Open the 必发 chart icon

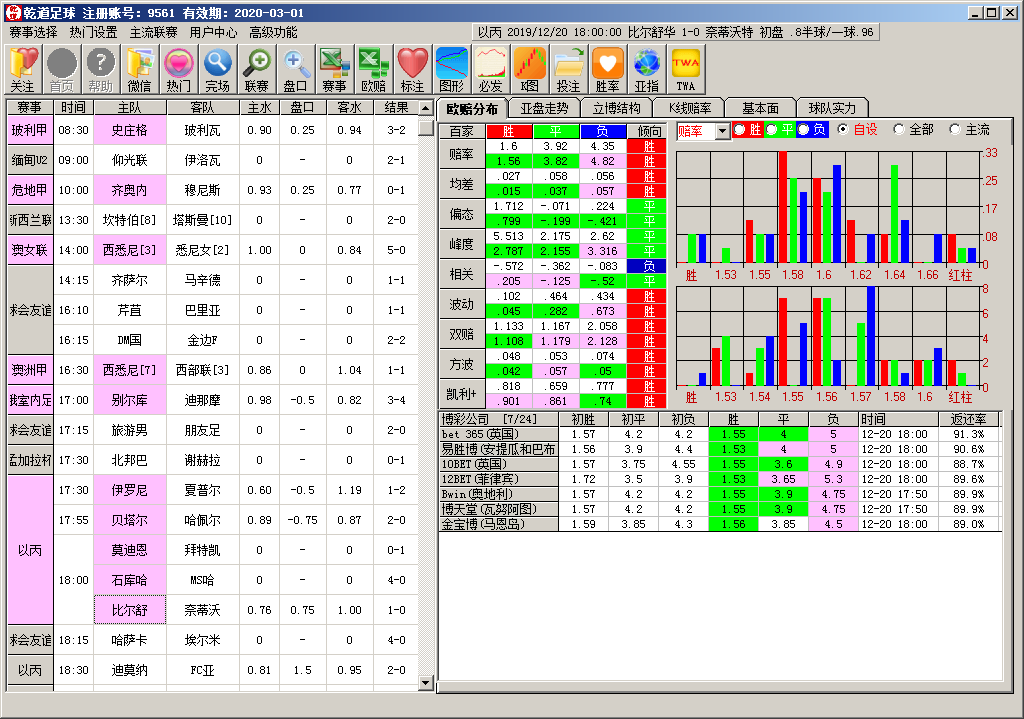(x=490, y=70)
